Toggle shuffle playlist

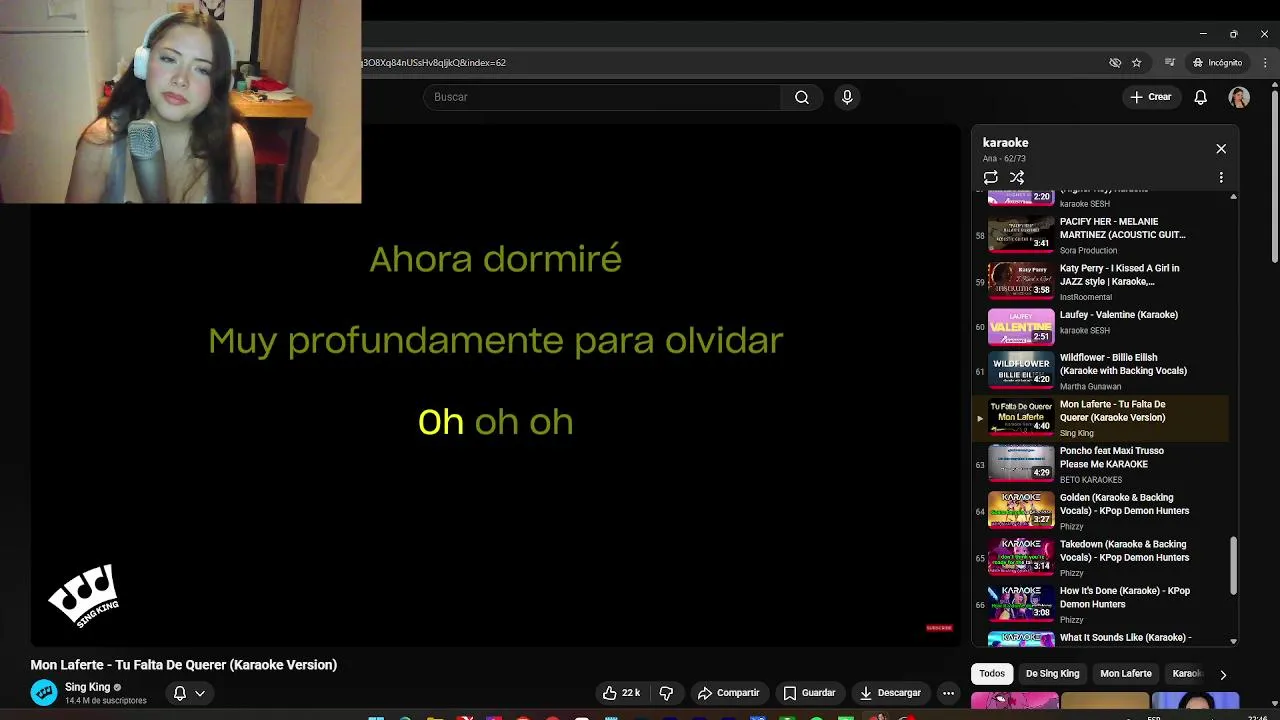click(1017, 177)
